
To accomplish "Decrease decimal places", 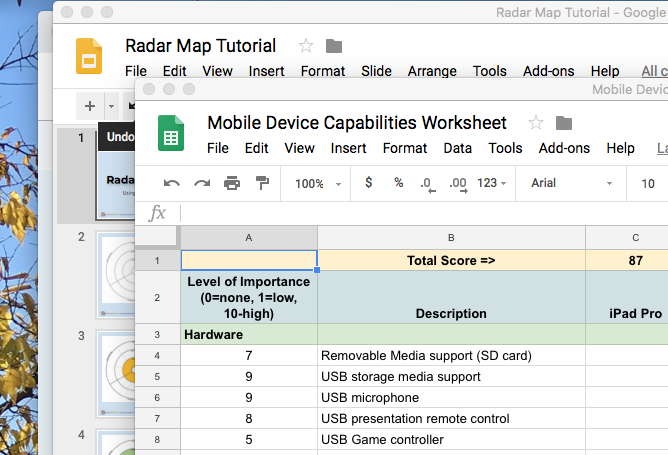I will tap(427, 184).
